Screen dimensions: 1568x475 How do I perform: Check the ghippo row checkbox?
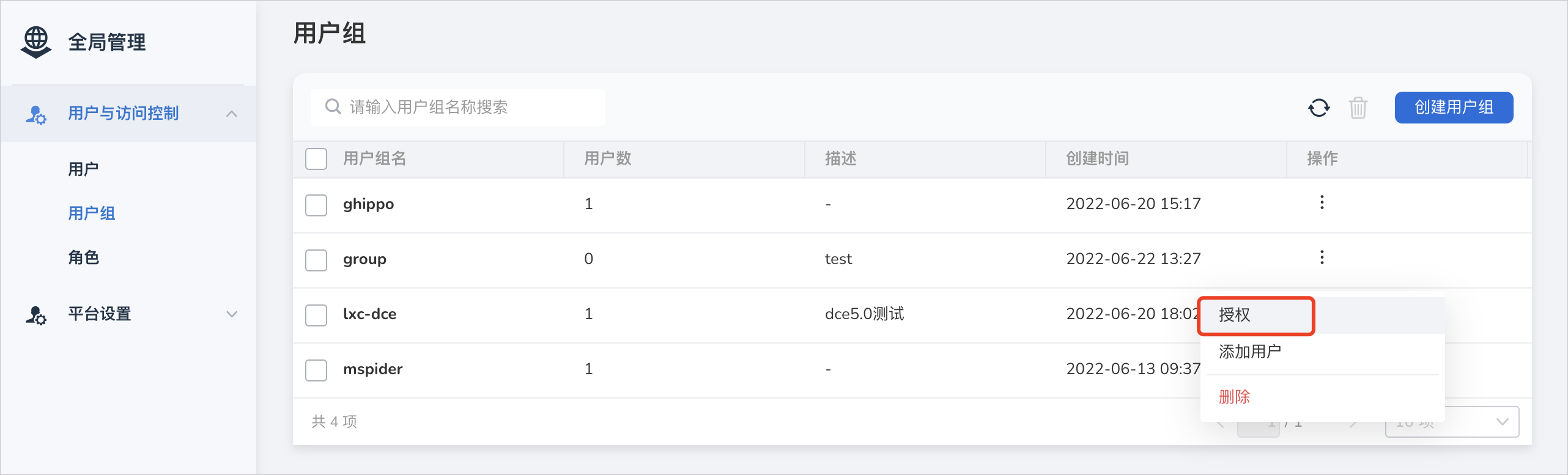click(x=316, y=205)
